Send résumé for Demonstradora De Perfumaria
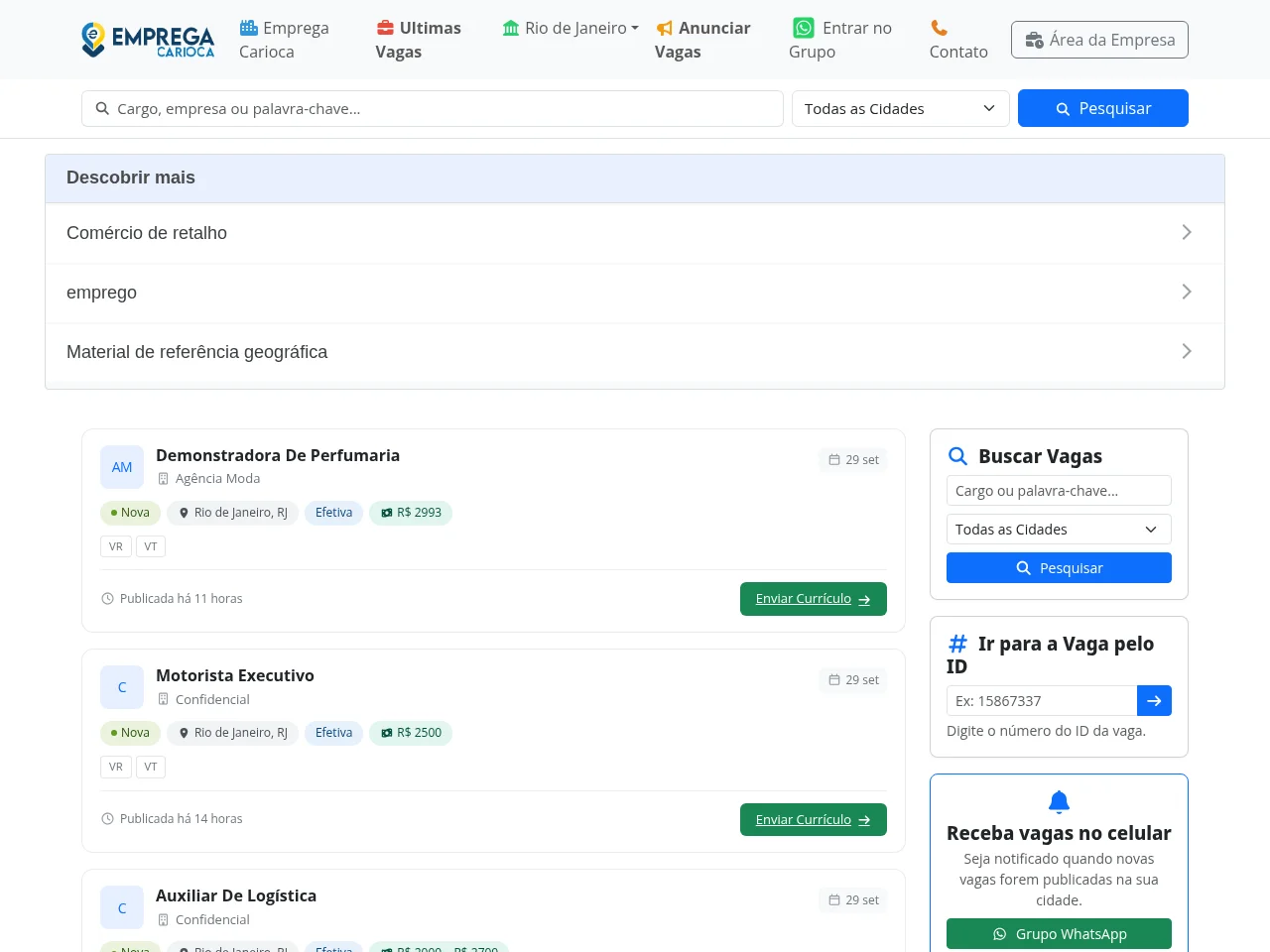The width and height of the screenshot is (1270, 952). [x=814, y=599]
